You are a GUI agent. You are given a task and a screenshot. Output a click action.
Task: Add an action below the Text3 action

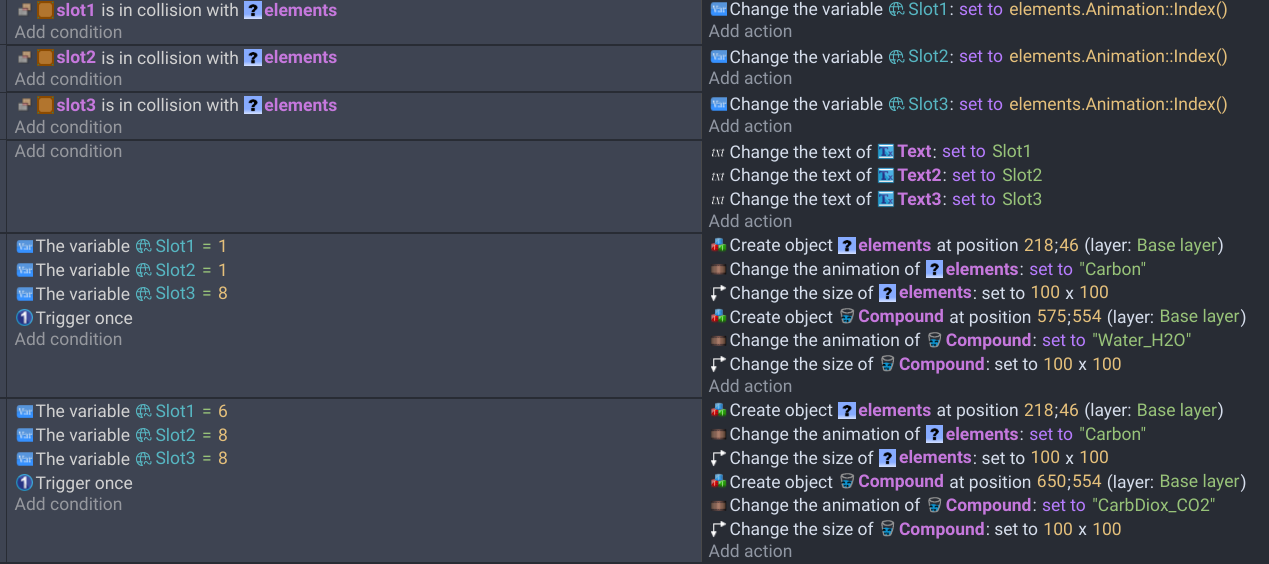(x=750, y=221)
